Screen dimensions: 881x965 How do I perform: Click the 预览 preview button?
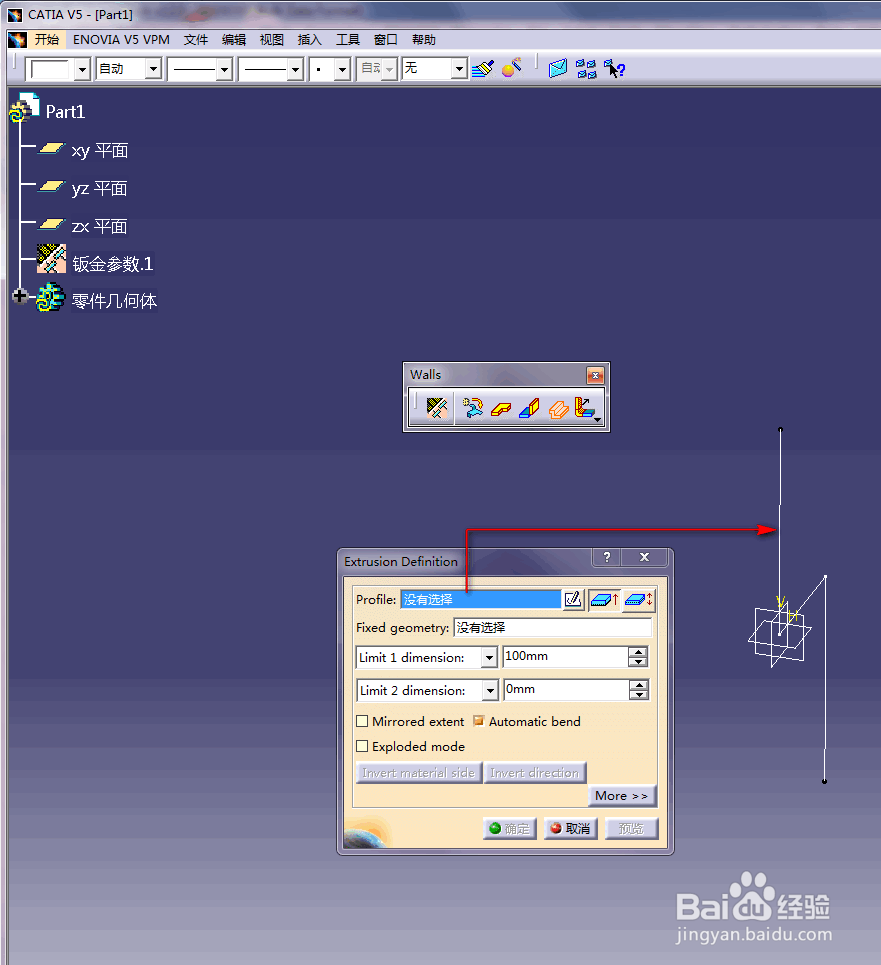coord(631,828)
